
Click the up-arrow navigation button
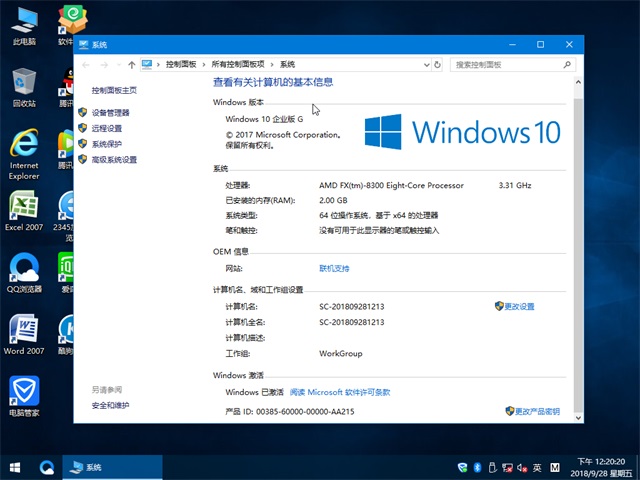(131, 65)
